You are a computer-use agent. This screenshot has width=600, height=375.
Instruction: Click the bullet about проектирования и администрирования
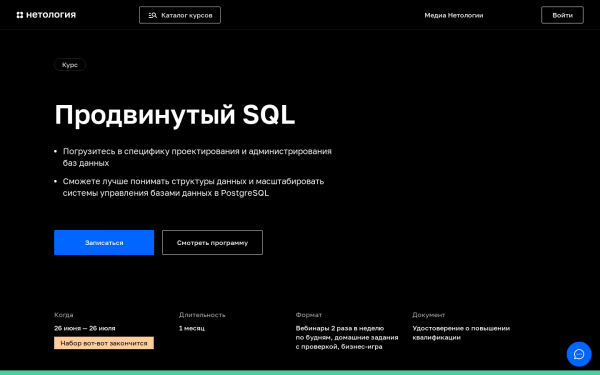(197, 157)
